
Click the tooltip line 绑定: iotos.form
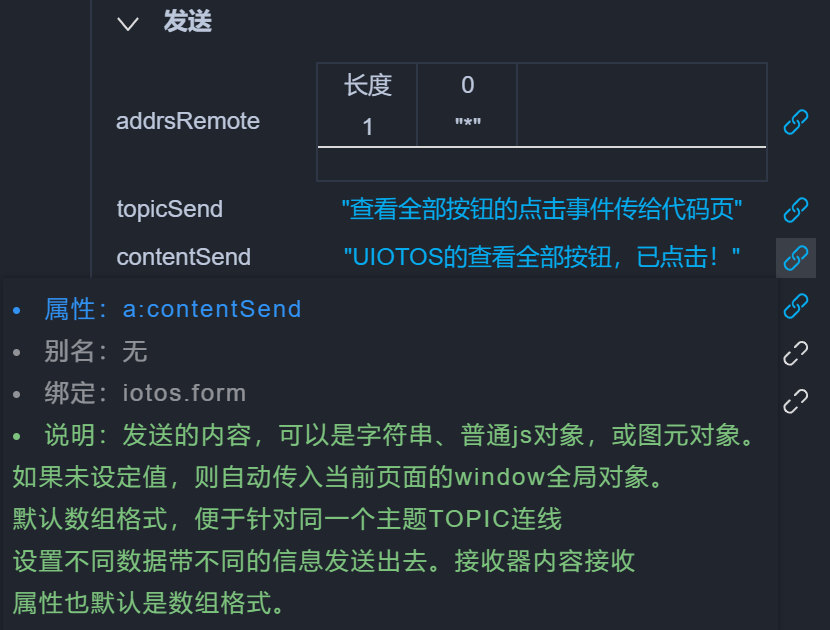[x=145, y=393]
